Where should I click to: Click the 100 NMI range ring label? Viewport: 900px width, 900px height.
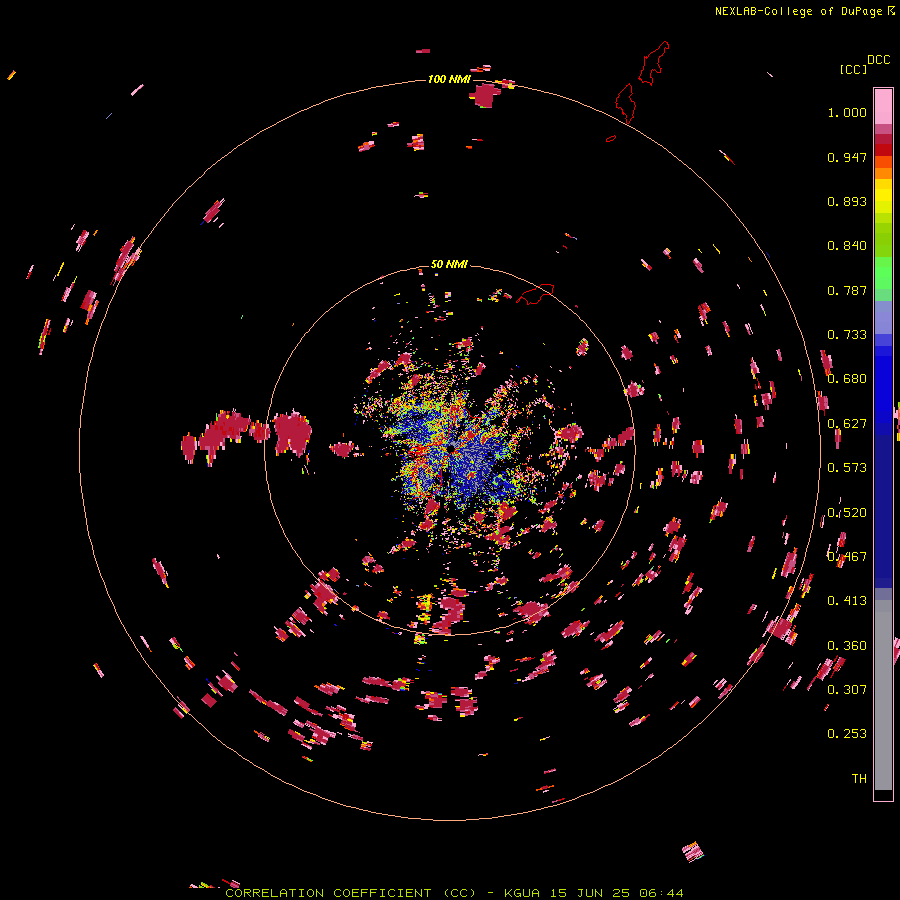coord(449,79)
